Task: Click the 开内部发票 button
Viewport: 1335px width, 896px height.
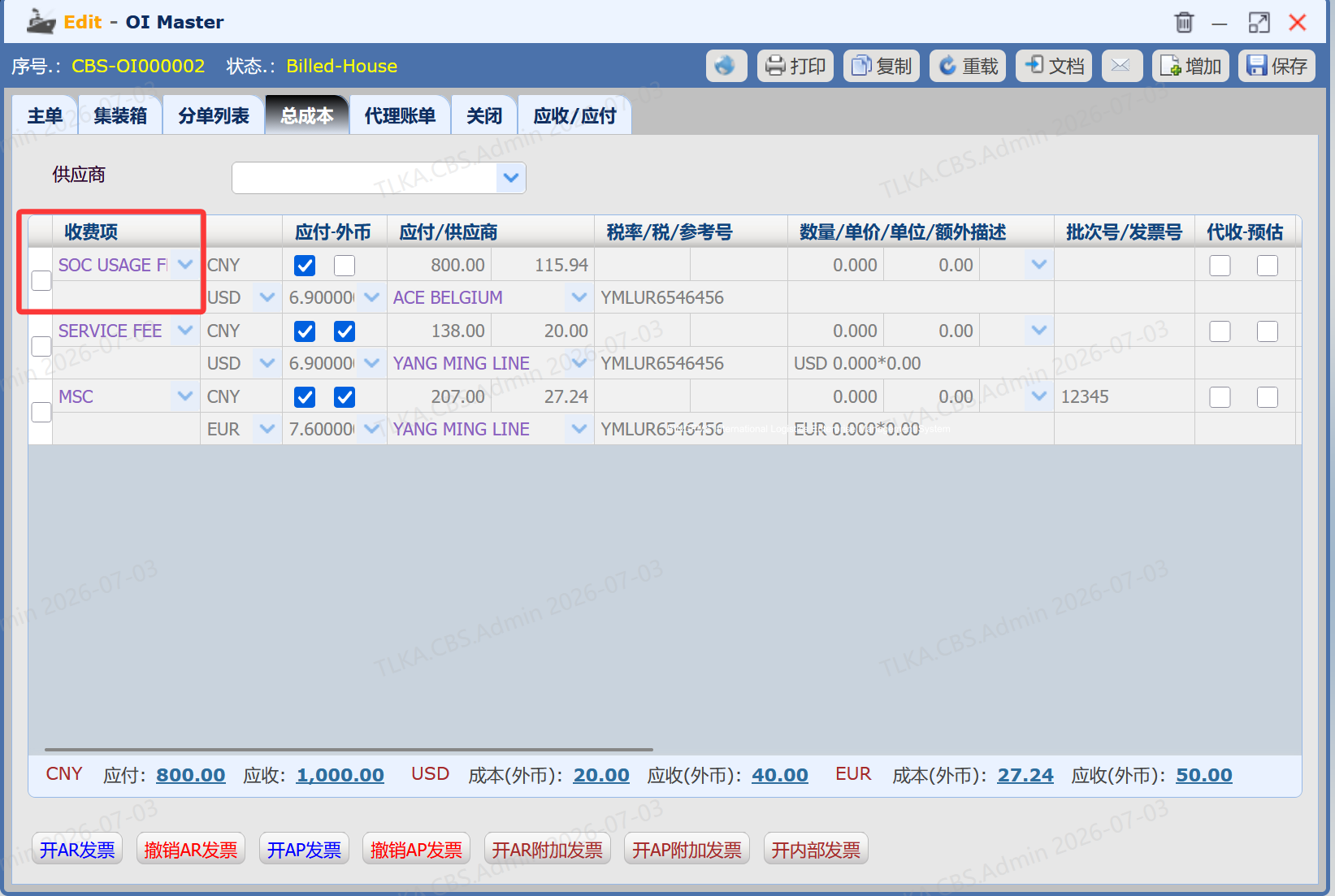Action: tap(816, 850)
